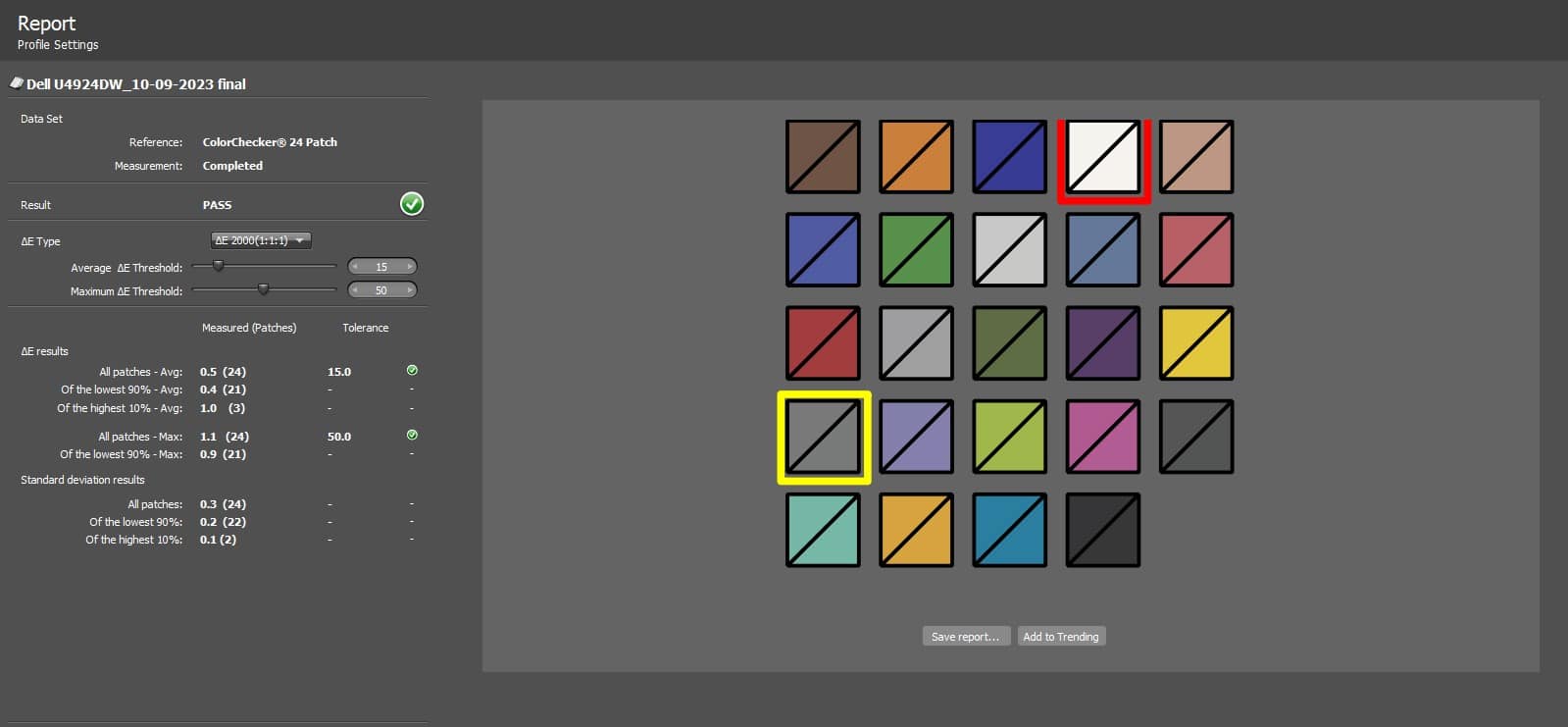This screenshot has width=1568, height=727.
Task: Decrease the Average ΔE Threshold value arrow
Action: point(355,267)
